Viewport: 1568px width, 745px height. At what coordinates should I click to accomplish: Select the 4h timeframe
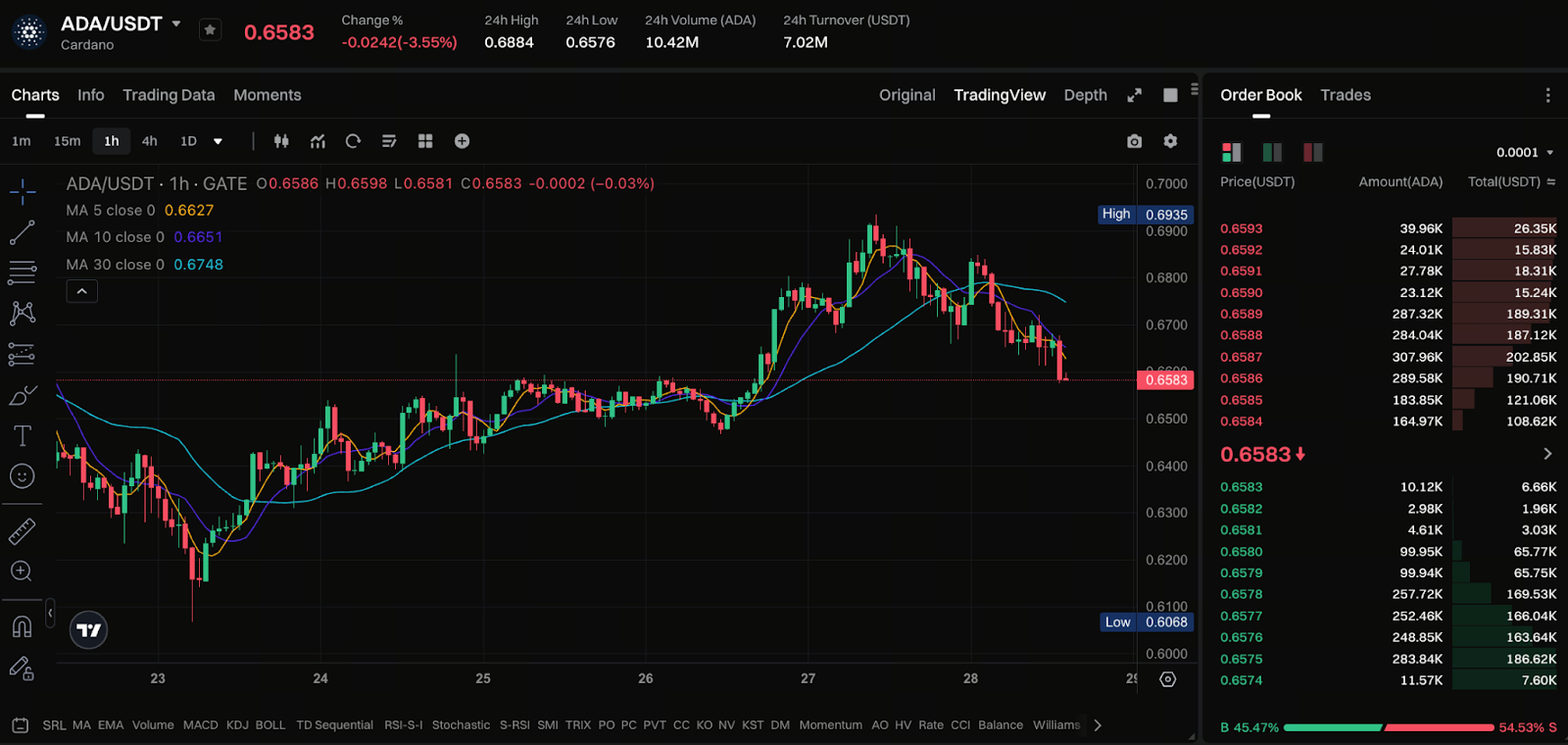pos(149,141)
